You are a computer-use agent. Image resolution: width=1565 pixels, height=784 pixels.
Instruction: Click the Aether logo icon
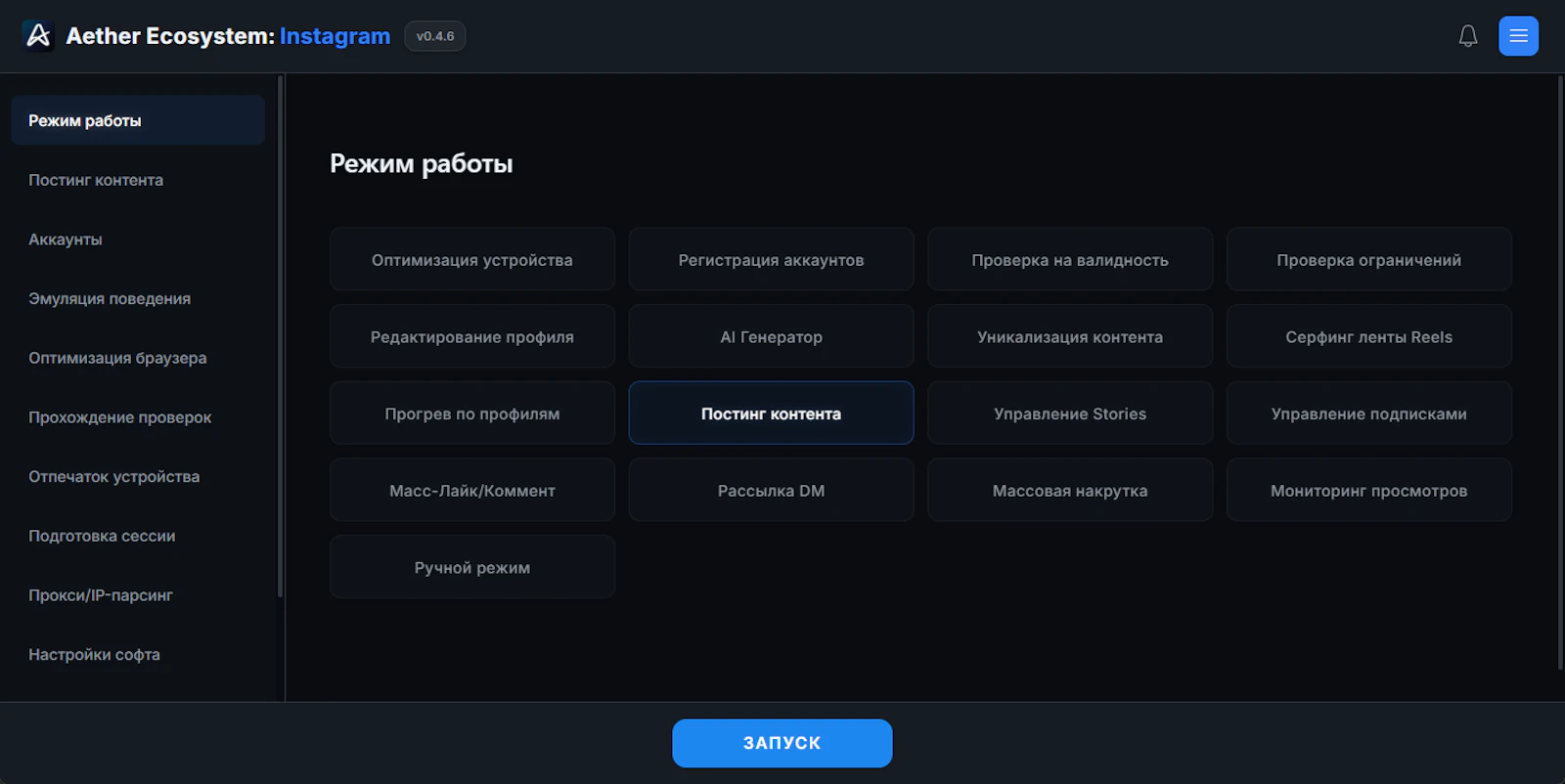click(x=38, y=36)
